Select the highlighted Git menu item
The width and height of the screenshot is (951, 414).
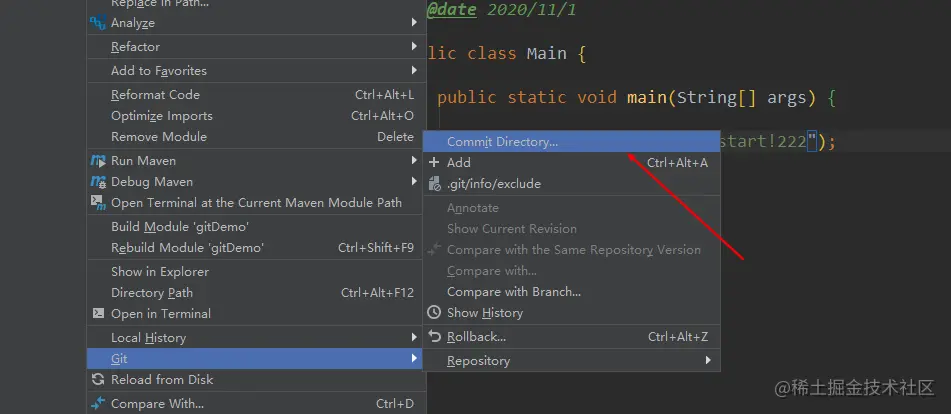(255, 358)
